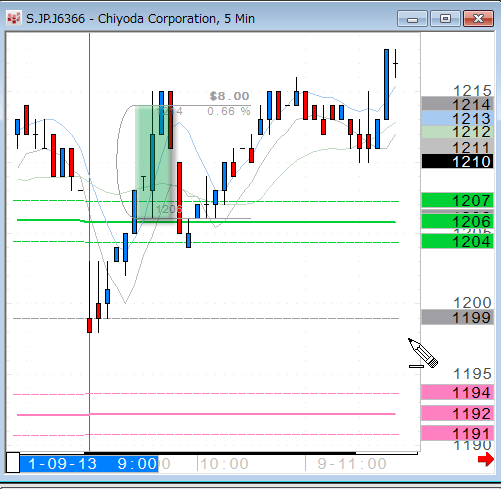Click the highlighted 1-09-13 9:00 time label

[x=89, y=464]
